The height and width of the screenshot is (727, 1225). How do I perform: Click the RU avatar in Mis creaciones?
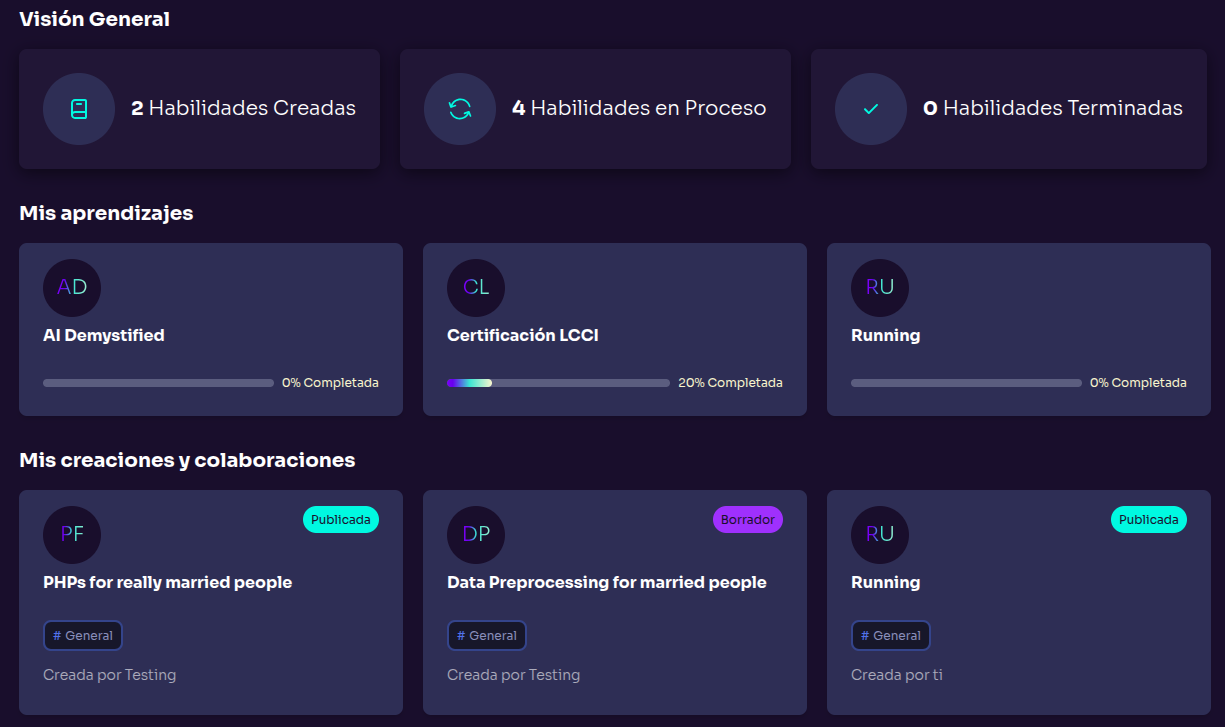point(880,535)
